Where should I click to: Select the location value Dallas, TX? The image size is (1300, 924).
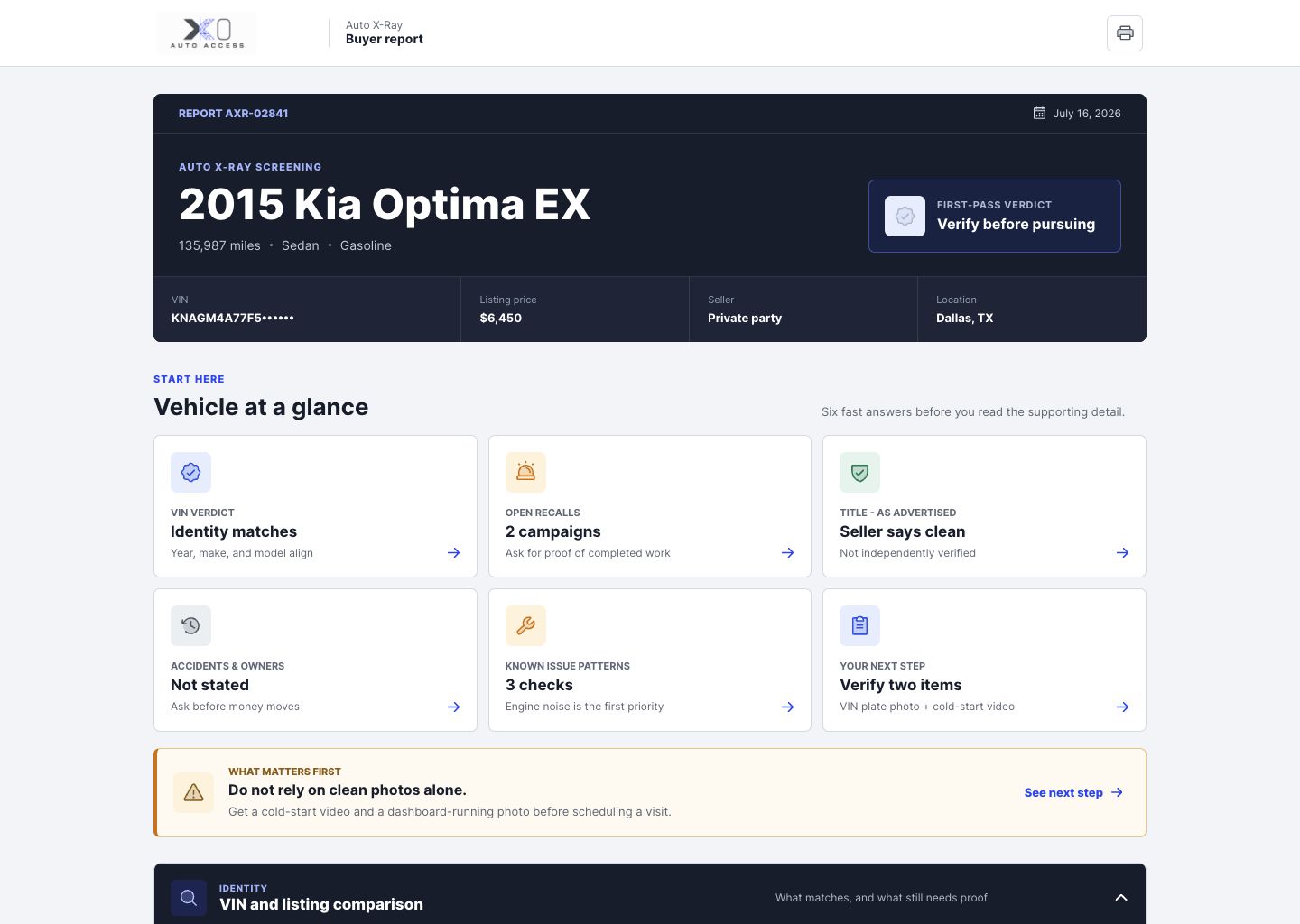click(964, 318)
